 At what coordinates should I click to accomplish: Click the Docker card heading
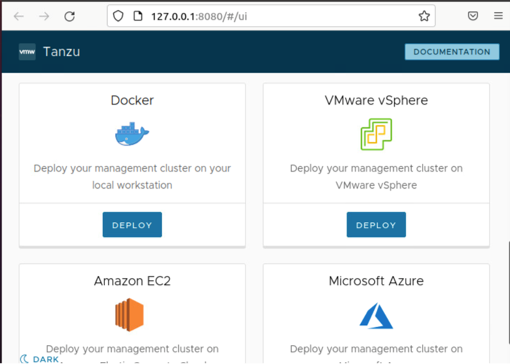click(x=132, y=100)
